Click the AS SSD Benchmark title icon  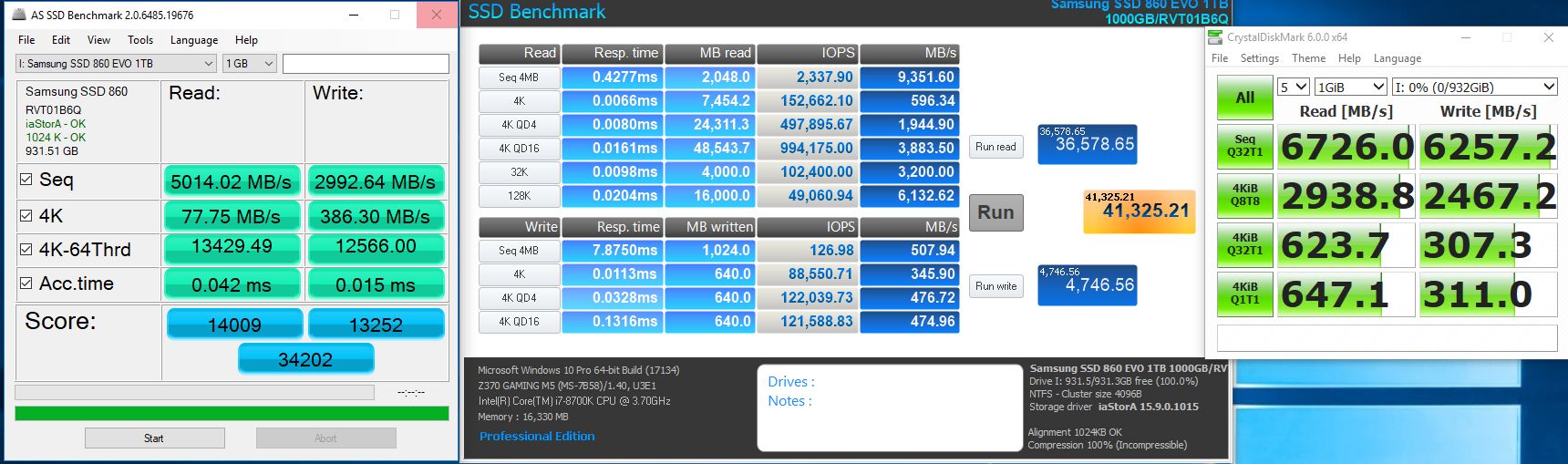tap(17, 15)
